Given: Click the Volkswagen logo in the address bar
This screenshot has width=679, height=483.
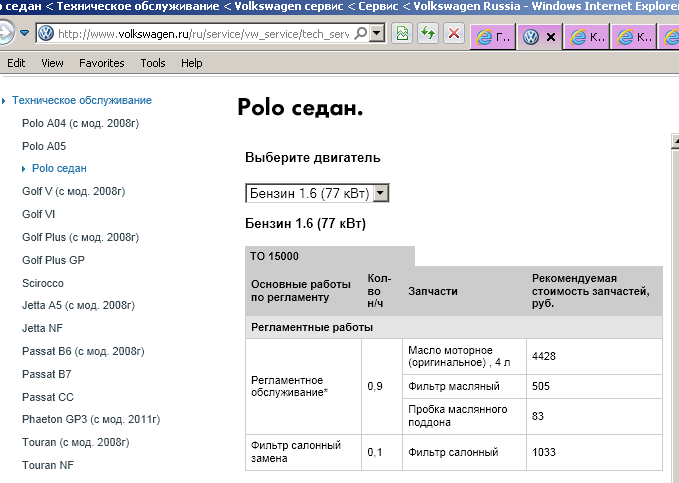Looking at the screenshot, I should 45,33.
